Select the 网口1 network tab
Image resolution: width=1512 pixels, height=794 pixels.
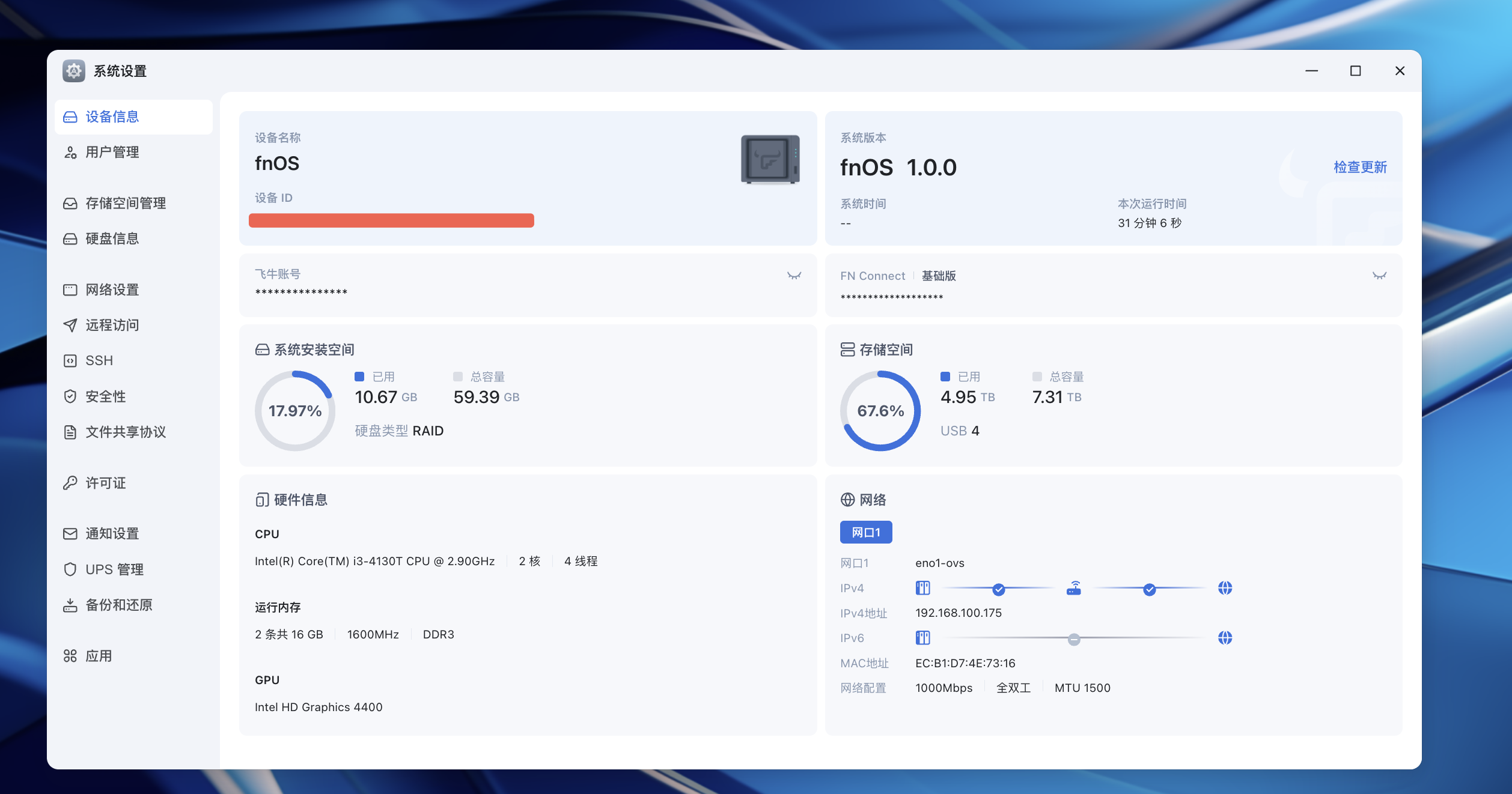tap(865, 532)
